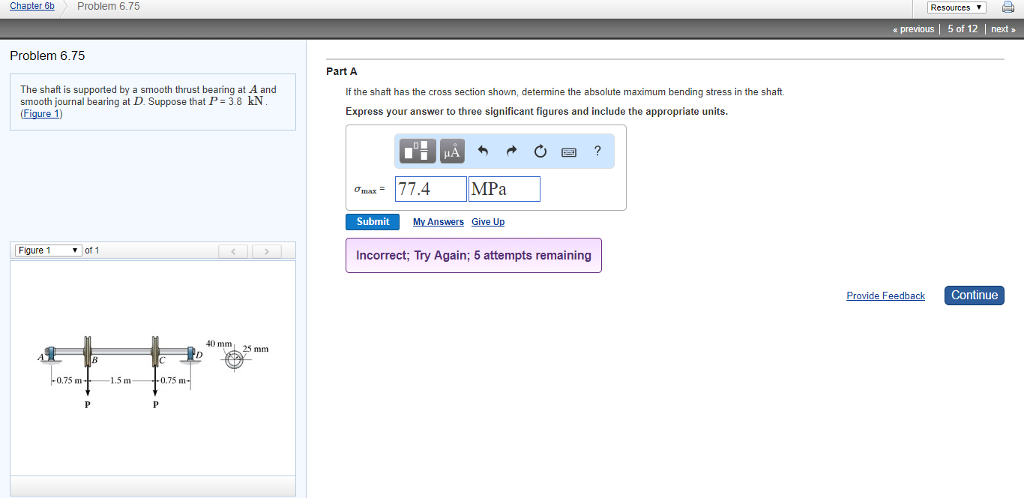Redo the answer edit
Image resolution: width=1024 pixels, height=498 pixels.
(511, 151)
